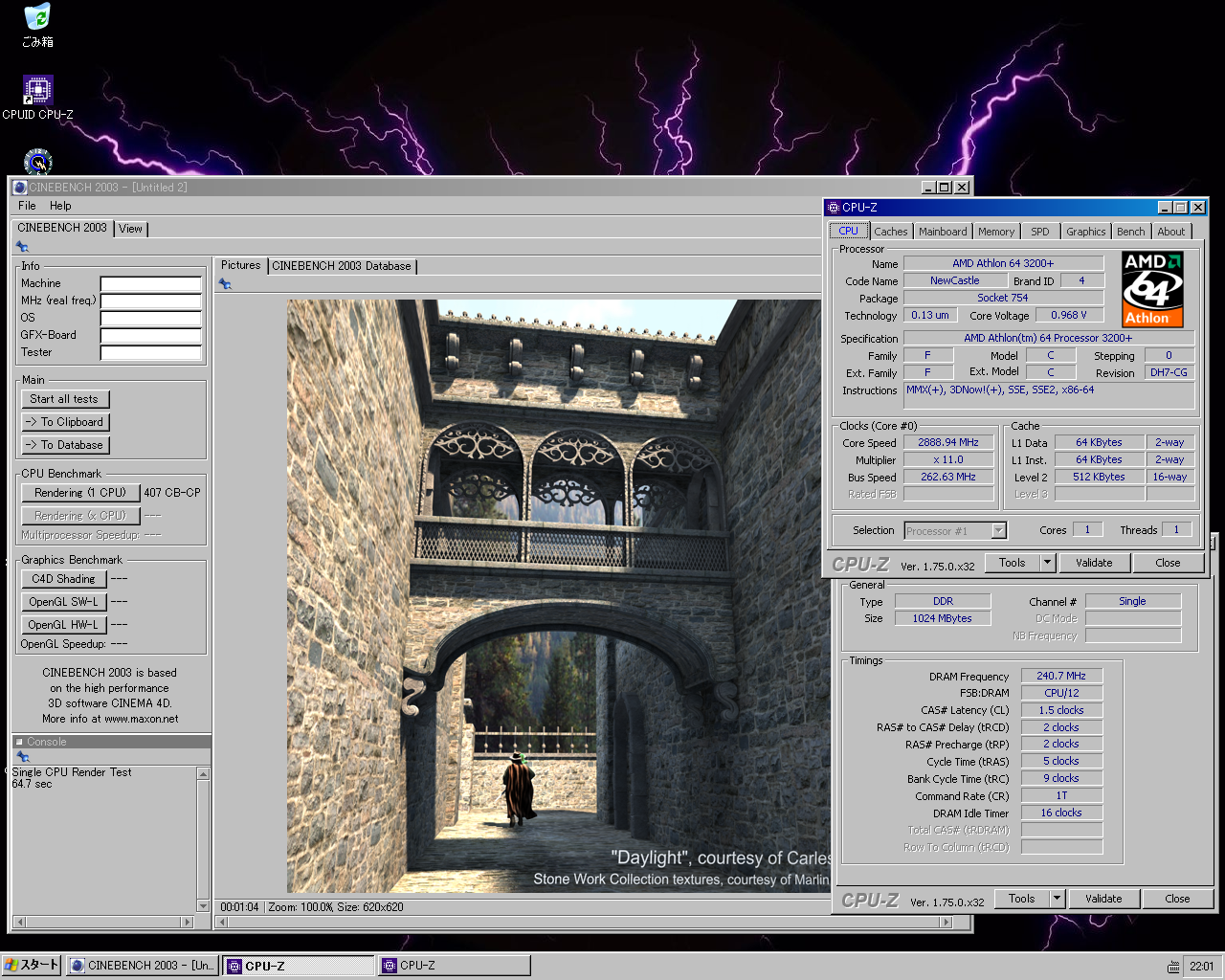Image resolution: width=1225 pixels, height=980 pixels.
Task: Click the console vertical scrollbar down arrow
Action: (x=203, y=905)
